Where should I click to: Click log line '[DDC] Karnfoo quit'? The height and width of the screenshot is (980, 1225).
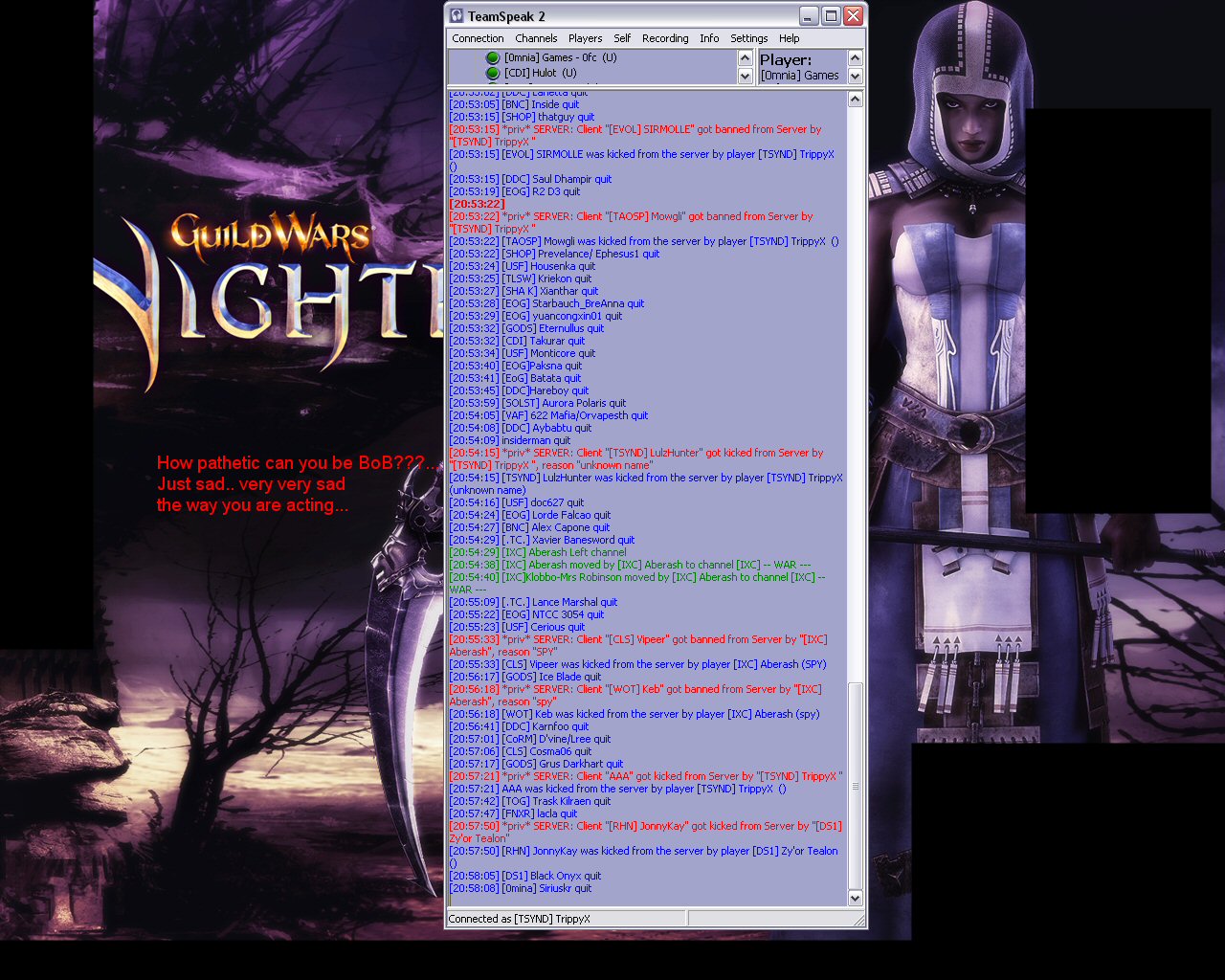[x=519, y=726]
